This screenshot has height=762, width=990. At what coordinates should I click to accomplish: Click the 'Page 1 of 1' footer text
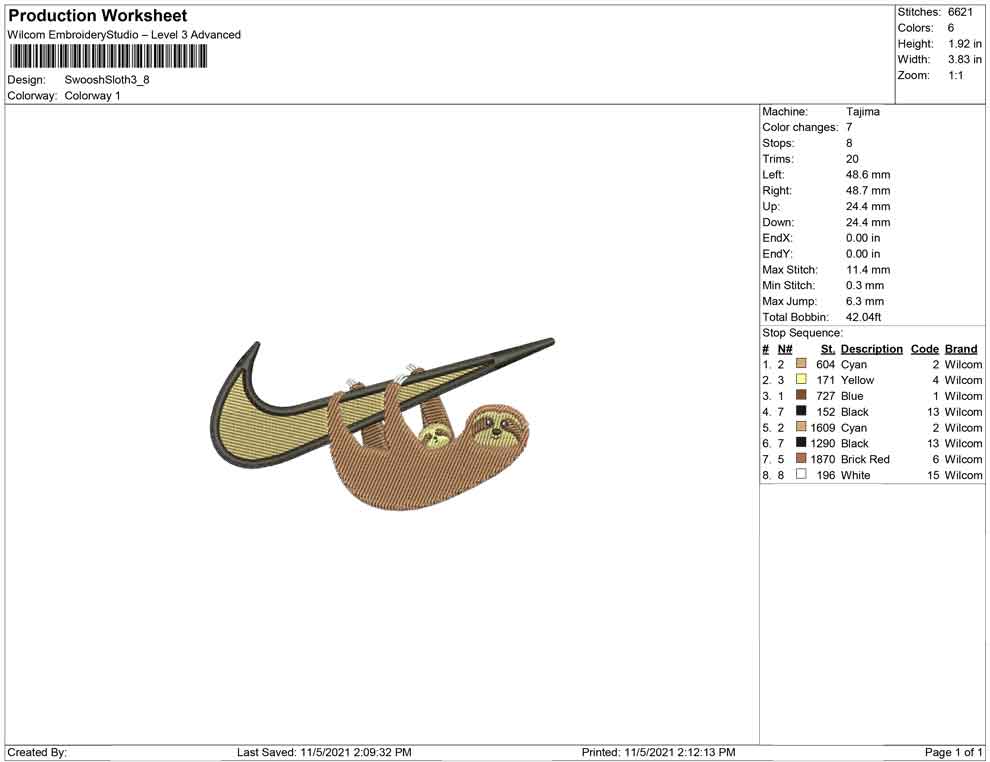click(x=953, y=752)
